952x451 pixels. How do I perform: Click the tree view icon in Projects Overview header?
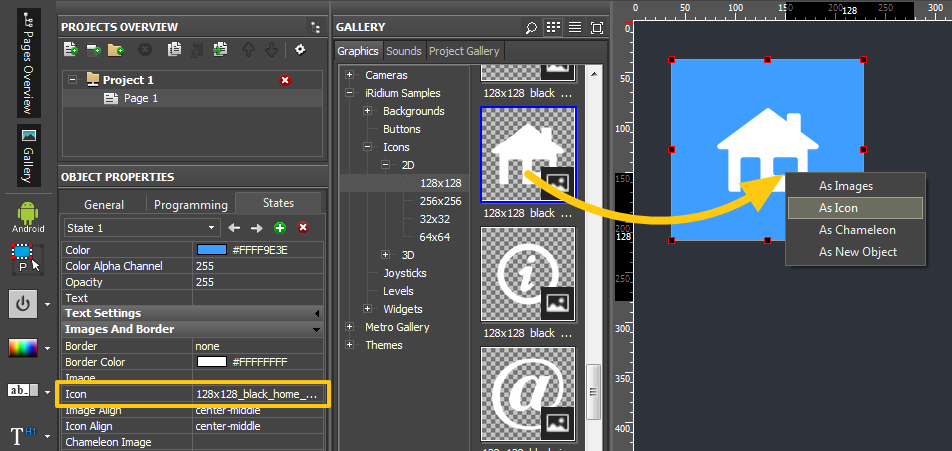tap(314, 27)
